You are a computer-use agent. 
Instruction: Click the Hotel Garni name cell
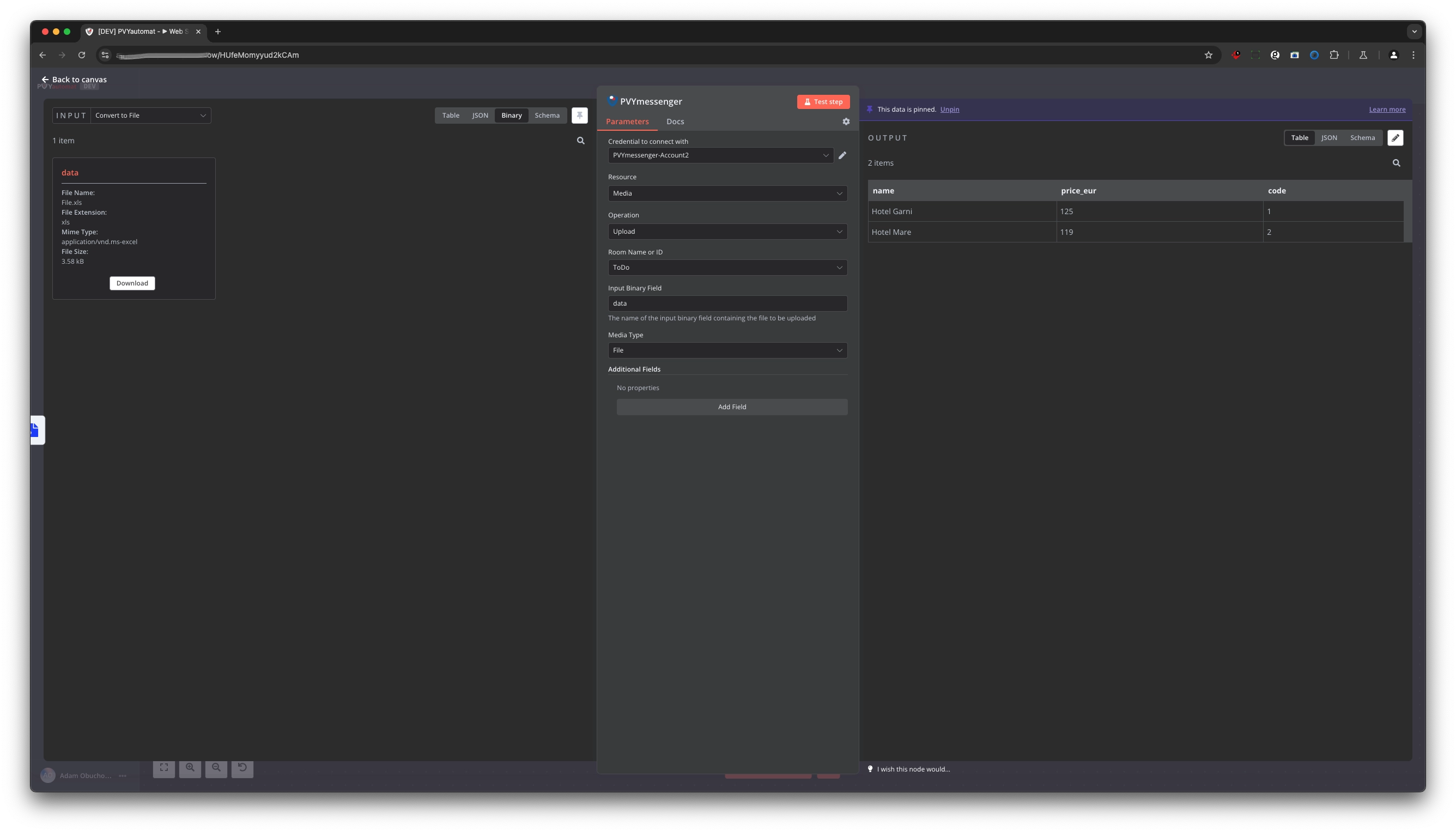962,211
